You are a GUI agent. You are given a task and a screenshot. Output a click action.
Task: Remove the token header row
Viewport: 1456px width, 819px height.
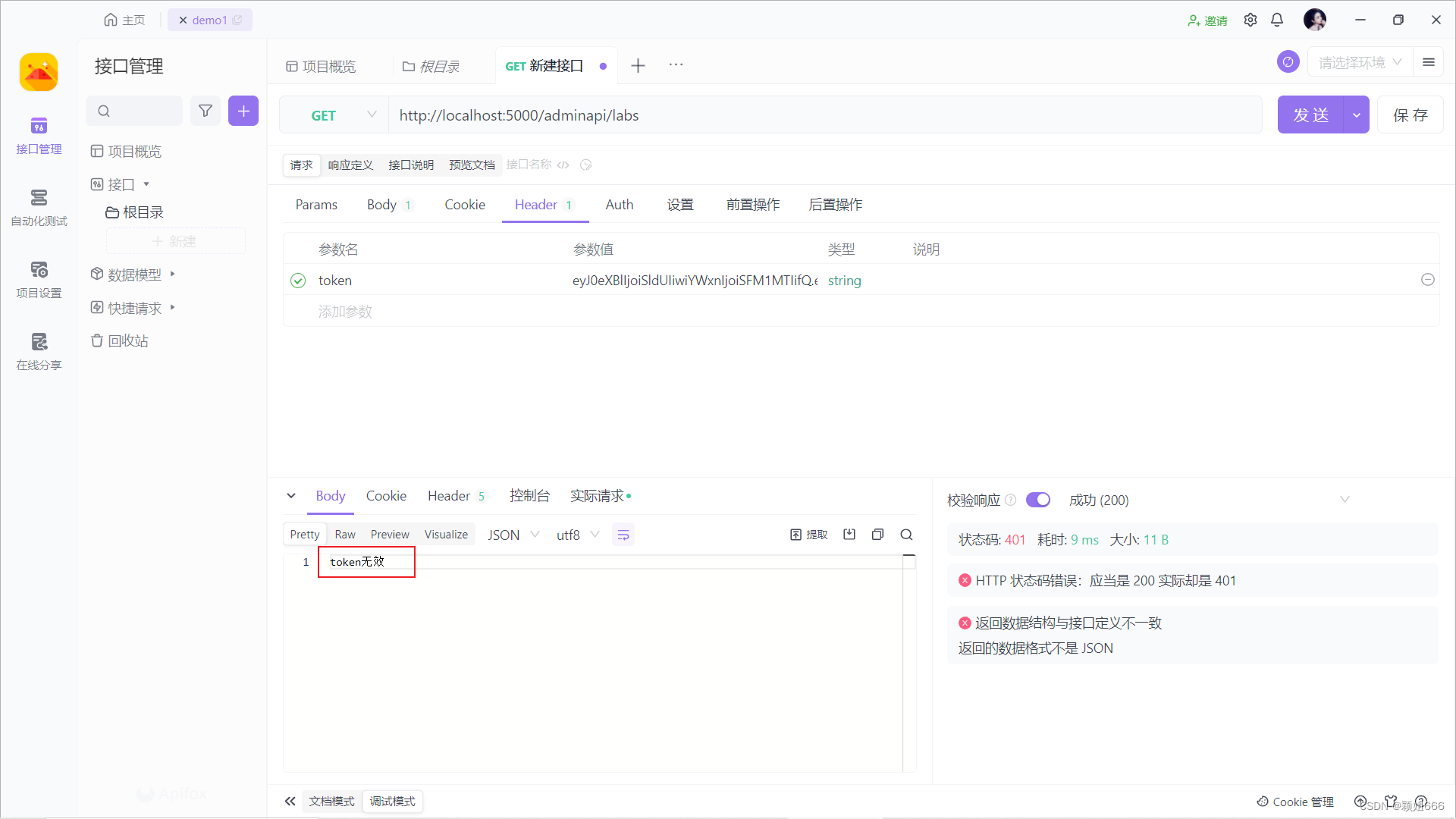tap(1427, 280)
